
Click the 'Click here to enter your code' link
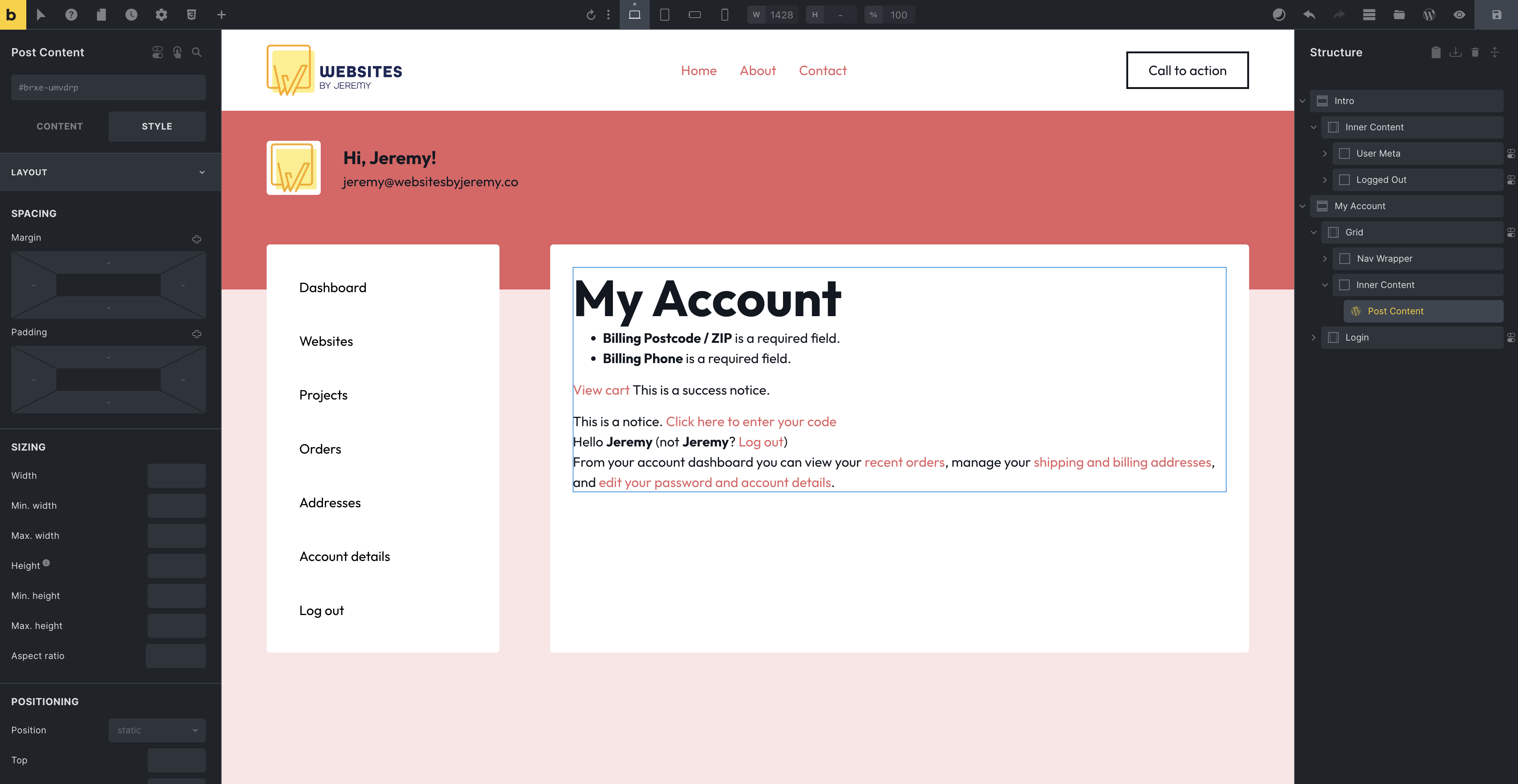[x=751, y=422]
